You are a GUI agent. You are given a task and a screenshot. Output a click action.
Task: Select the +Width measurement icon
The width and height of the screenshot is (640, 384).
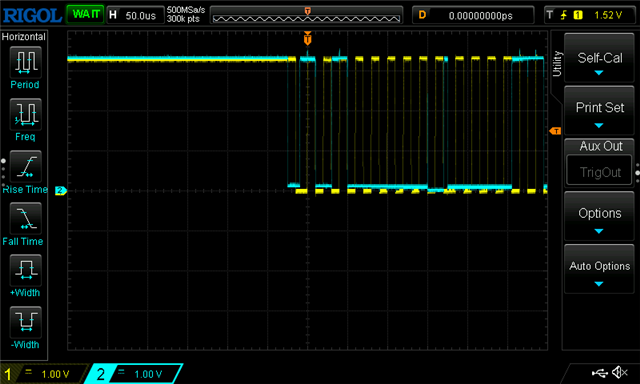(25, 270)
